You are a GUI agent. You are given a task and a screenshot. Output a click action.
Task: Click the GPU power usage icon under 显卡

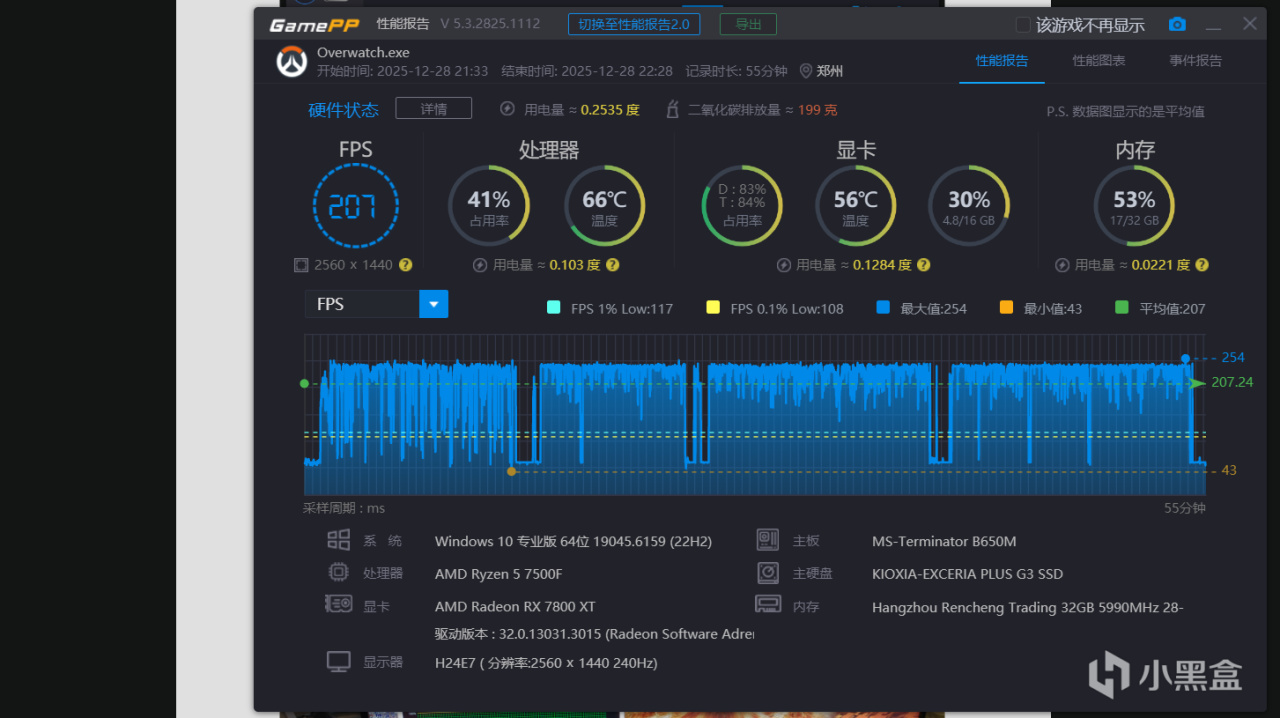(785, 265)
